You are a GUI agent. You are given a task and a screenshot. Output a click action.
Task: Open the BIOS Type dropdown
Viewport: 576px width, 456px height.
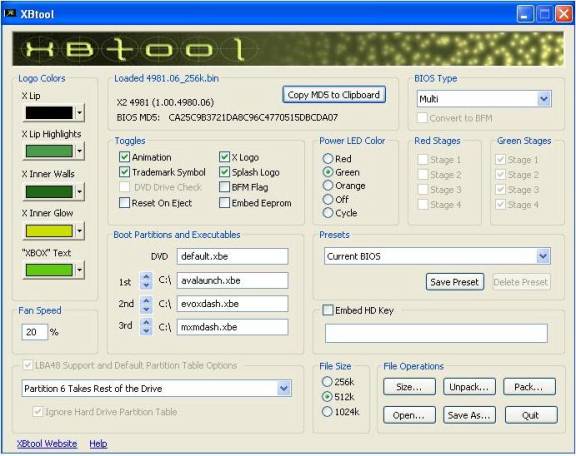(x=484, y=99)
